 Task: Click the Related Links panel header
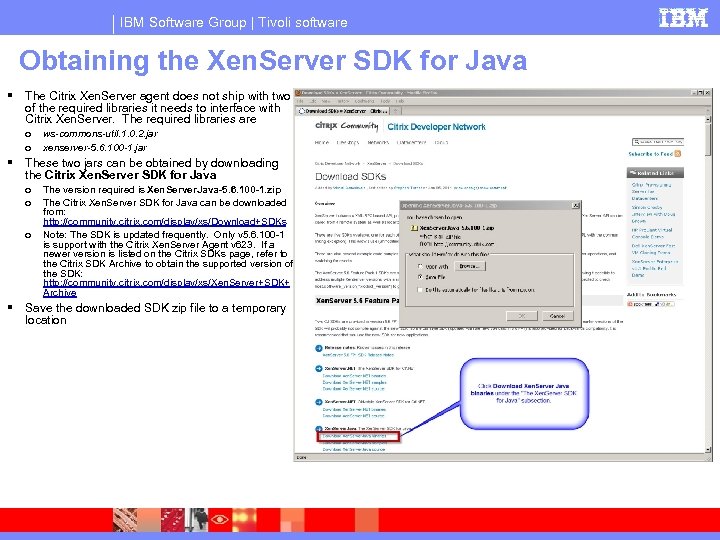click(655, 173)
